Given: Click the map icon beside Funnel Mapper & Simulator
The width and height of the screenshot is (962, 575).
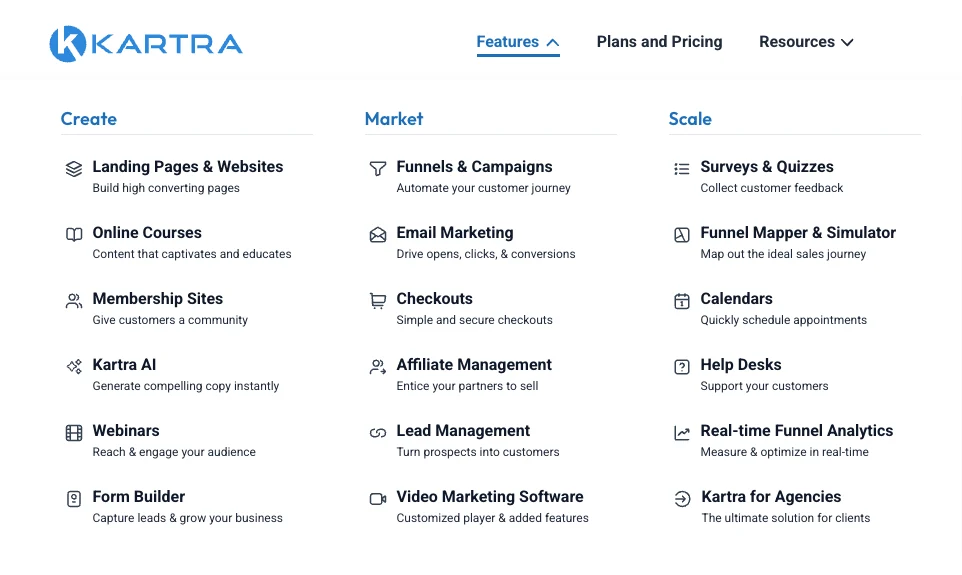Looking at the screenshot, I should (x=682, y=234).
